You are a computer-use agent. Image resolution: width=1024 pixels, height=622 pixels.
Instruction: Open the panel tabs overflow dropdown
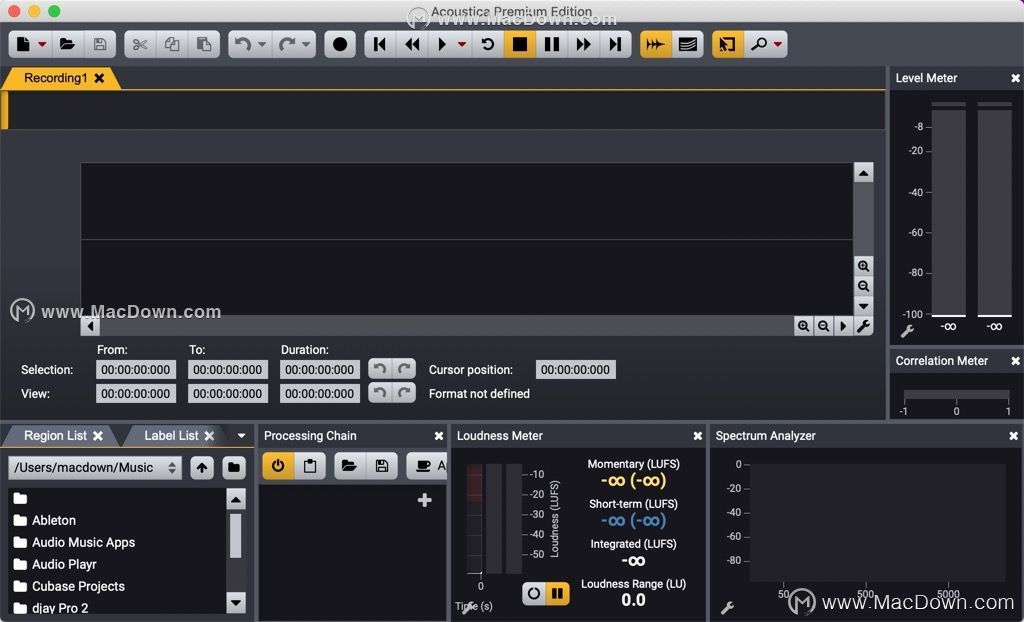coord(241,436)
